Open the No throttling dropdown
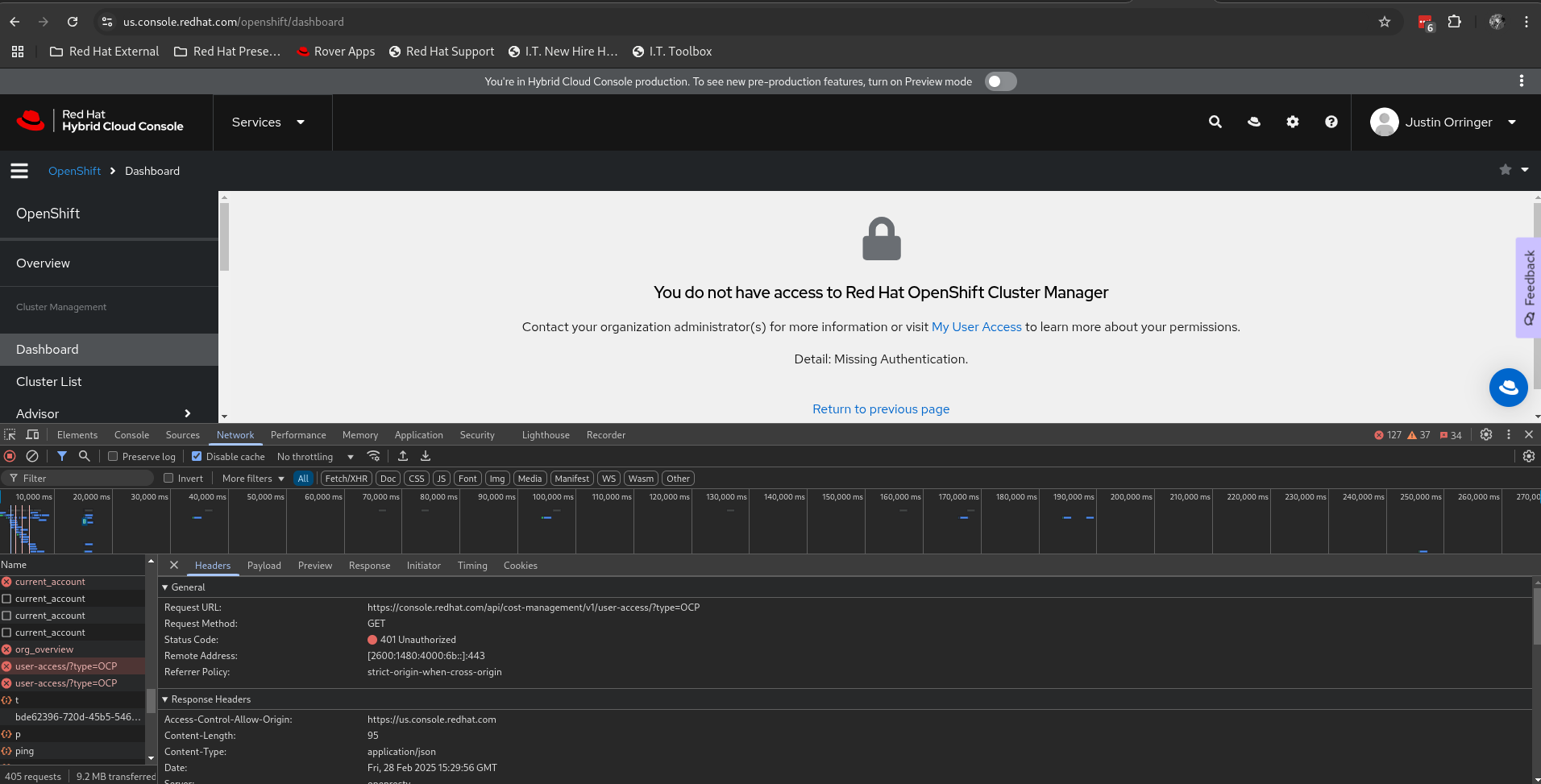The height and width of the screenshot is (784, 1541). click(x=315, y=457)
